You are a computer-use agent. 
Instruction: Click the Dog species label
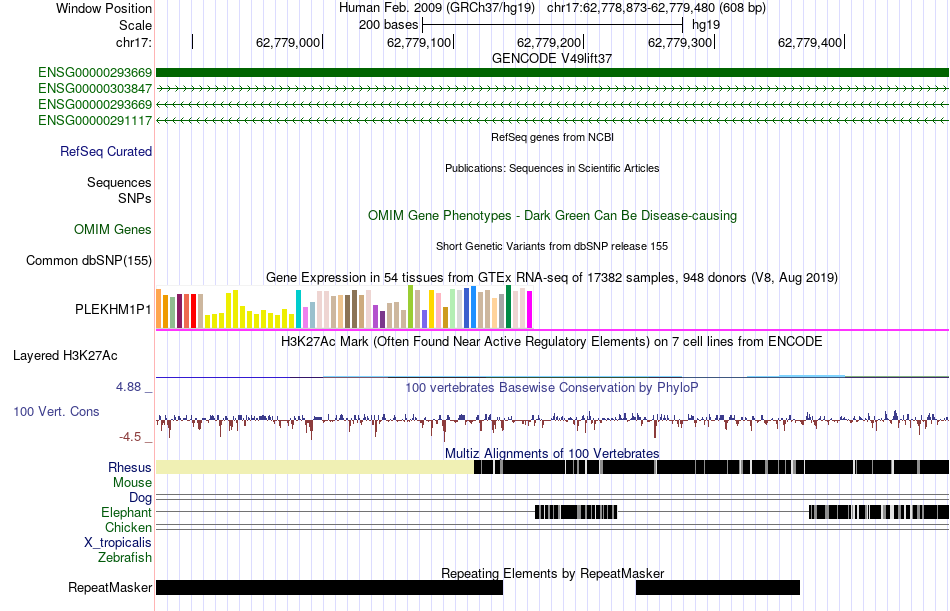click(x=141, y=498)
